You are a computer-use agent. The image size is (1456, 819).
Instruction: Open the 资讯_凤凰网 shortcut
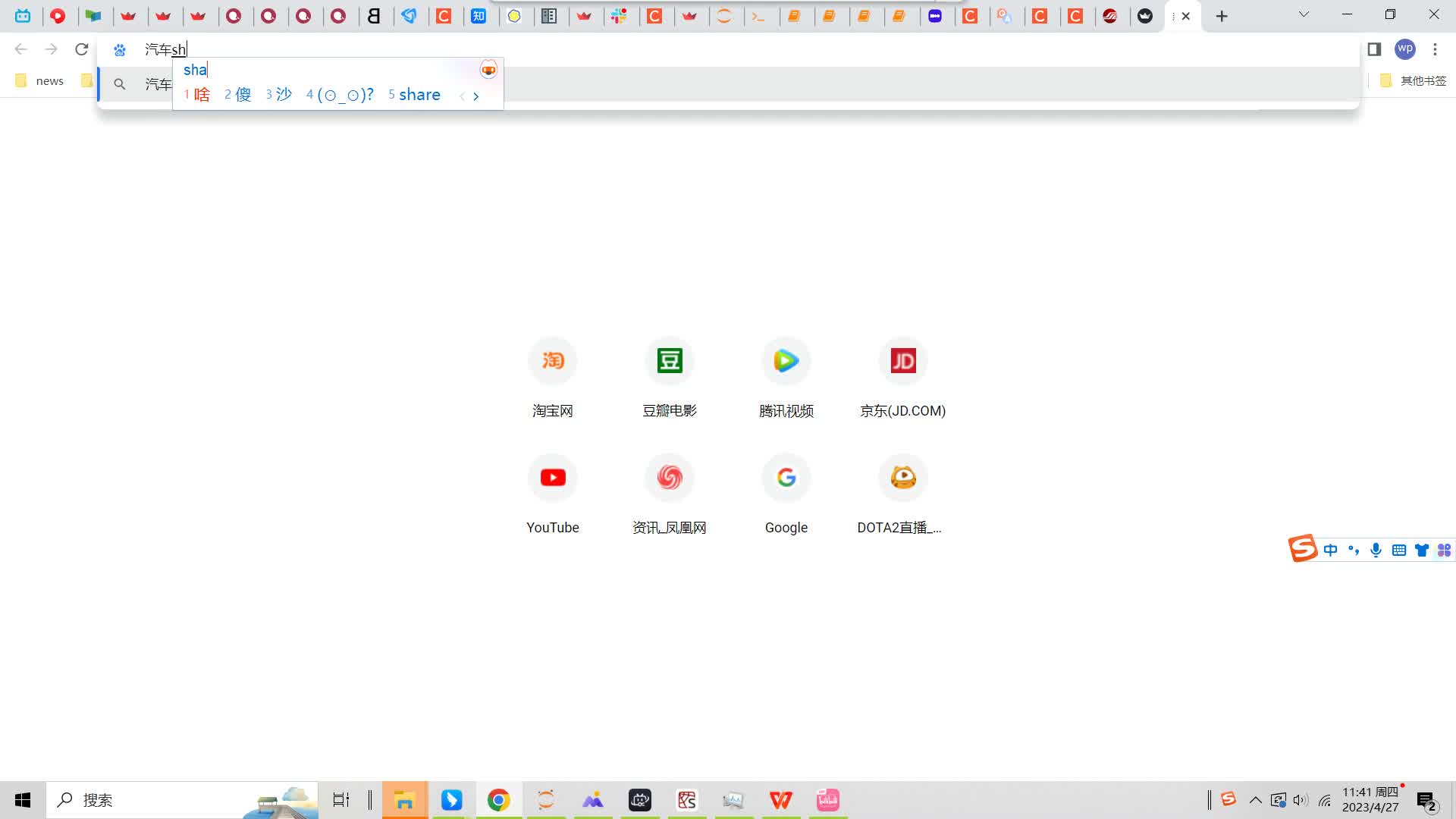point(670,495)
